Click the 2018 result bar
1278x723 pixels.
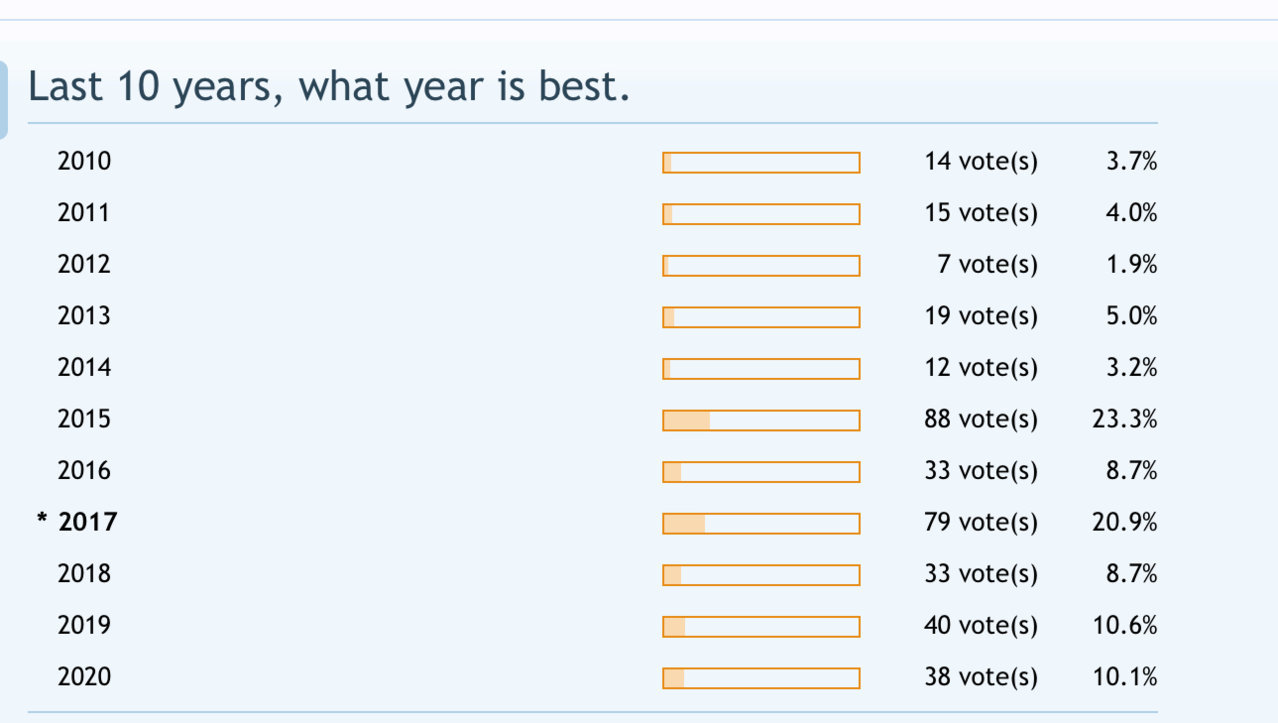[x=761, y=575]
